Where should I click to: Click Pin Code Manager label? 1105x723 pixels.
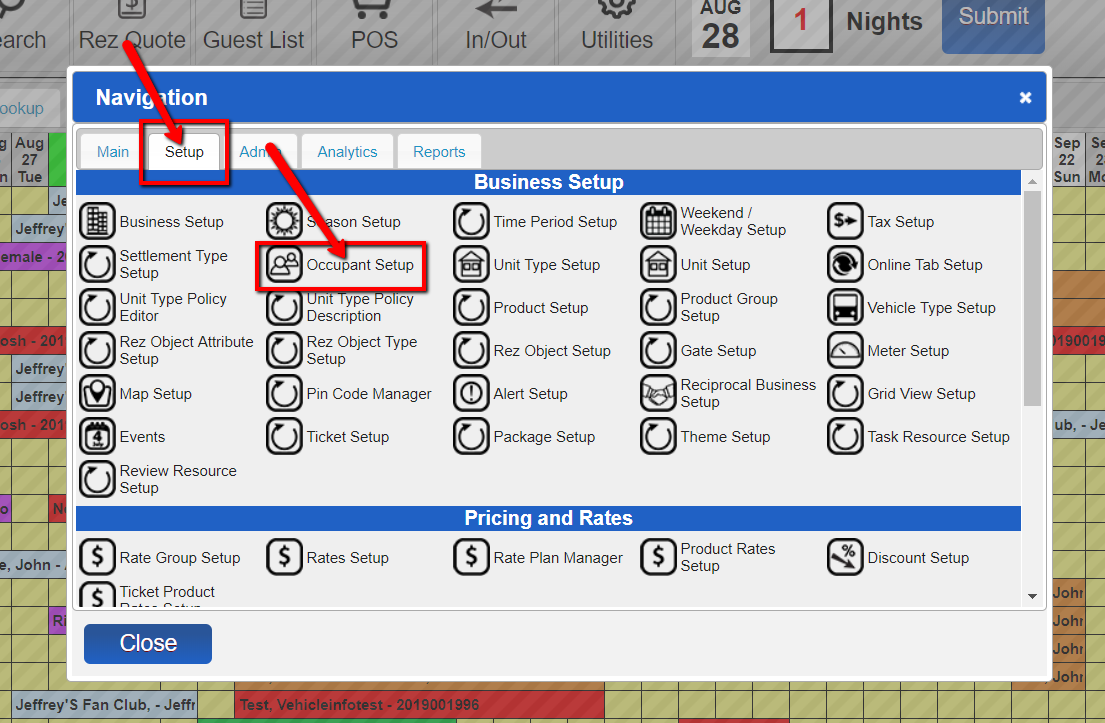pos(369,393)
